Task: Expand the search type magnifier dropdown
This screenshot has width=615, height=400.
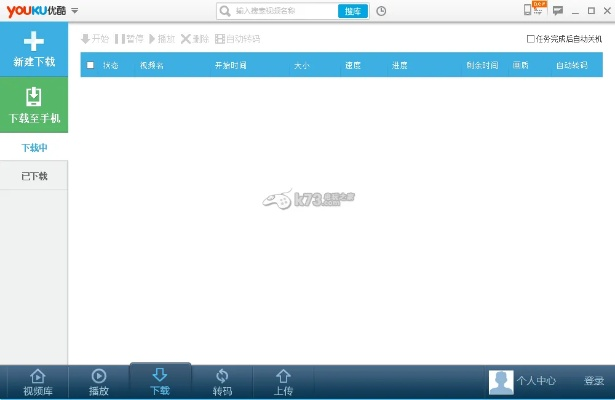Action: pos(226,11)
